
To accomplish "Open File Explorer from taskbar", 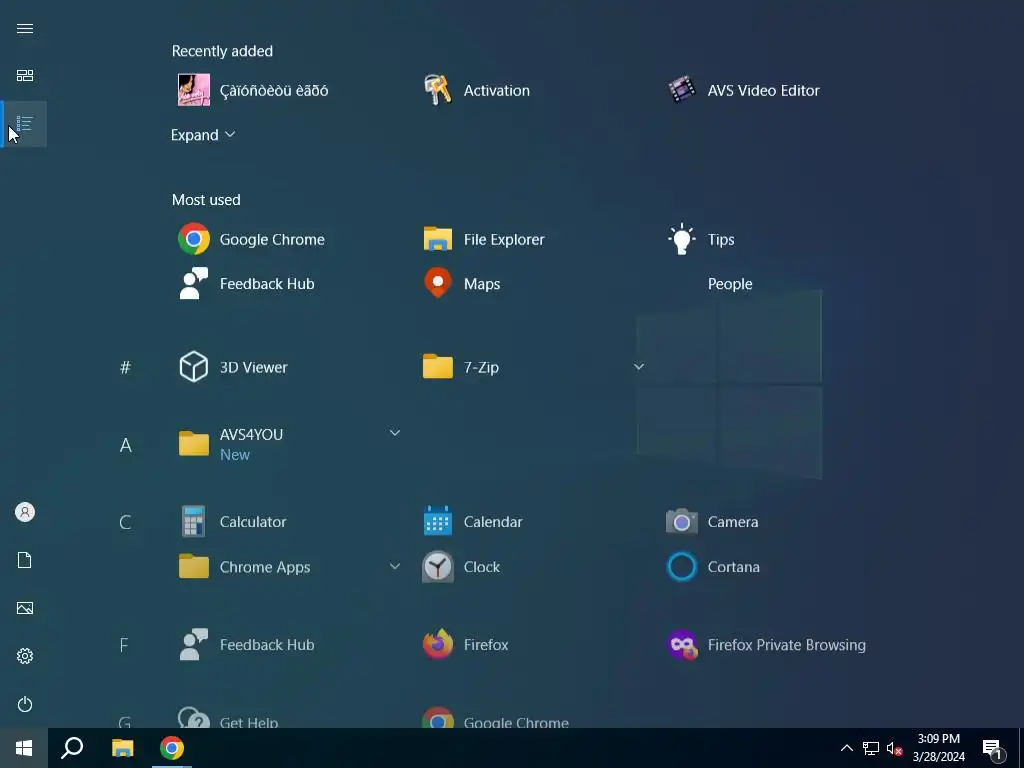I will [x=122, y=748].
